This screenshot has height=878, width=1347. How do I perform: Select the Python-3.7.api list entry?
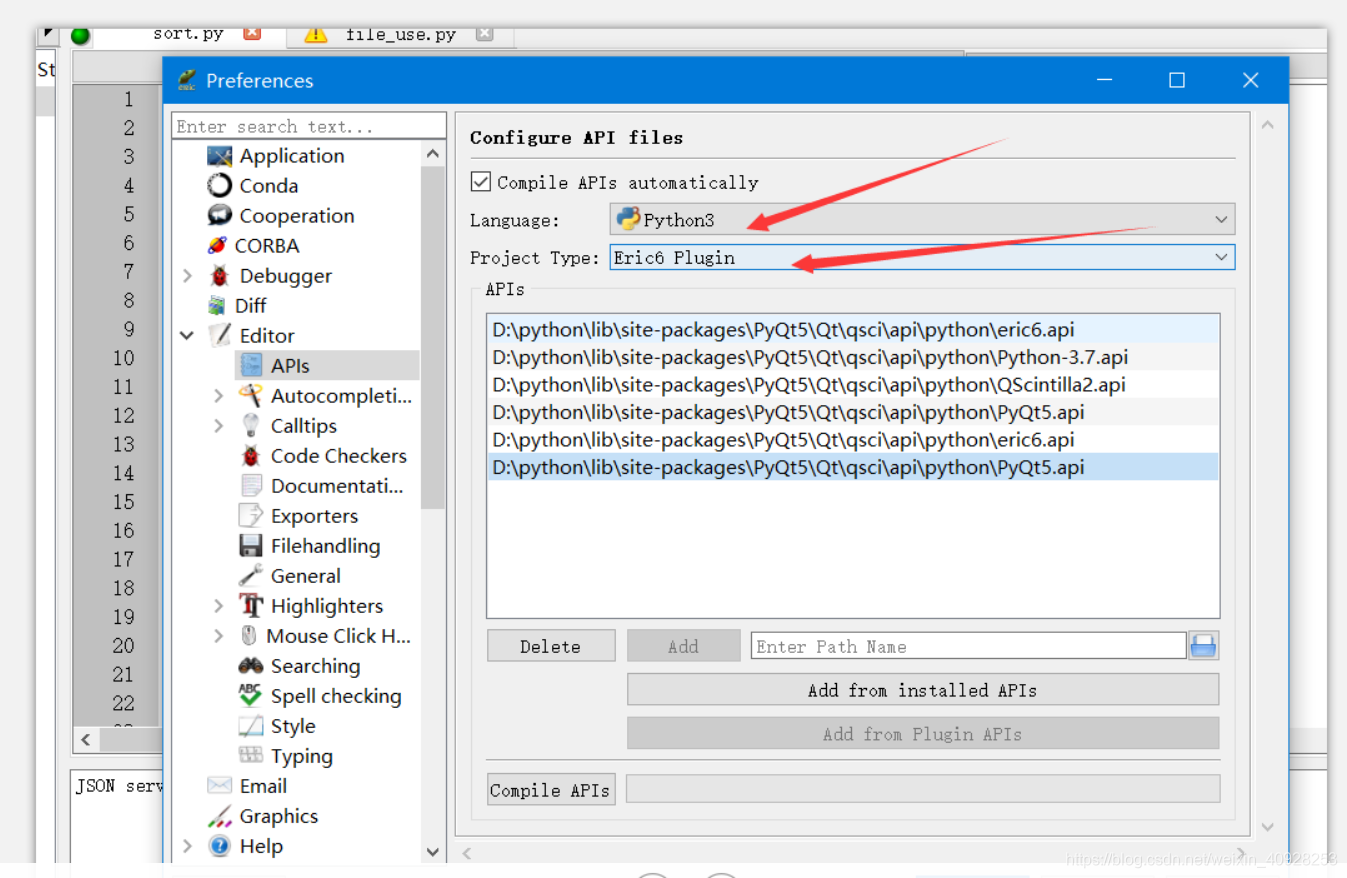click(x=853, y=357)
